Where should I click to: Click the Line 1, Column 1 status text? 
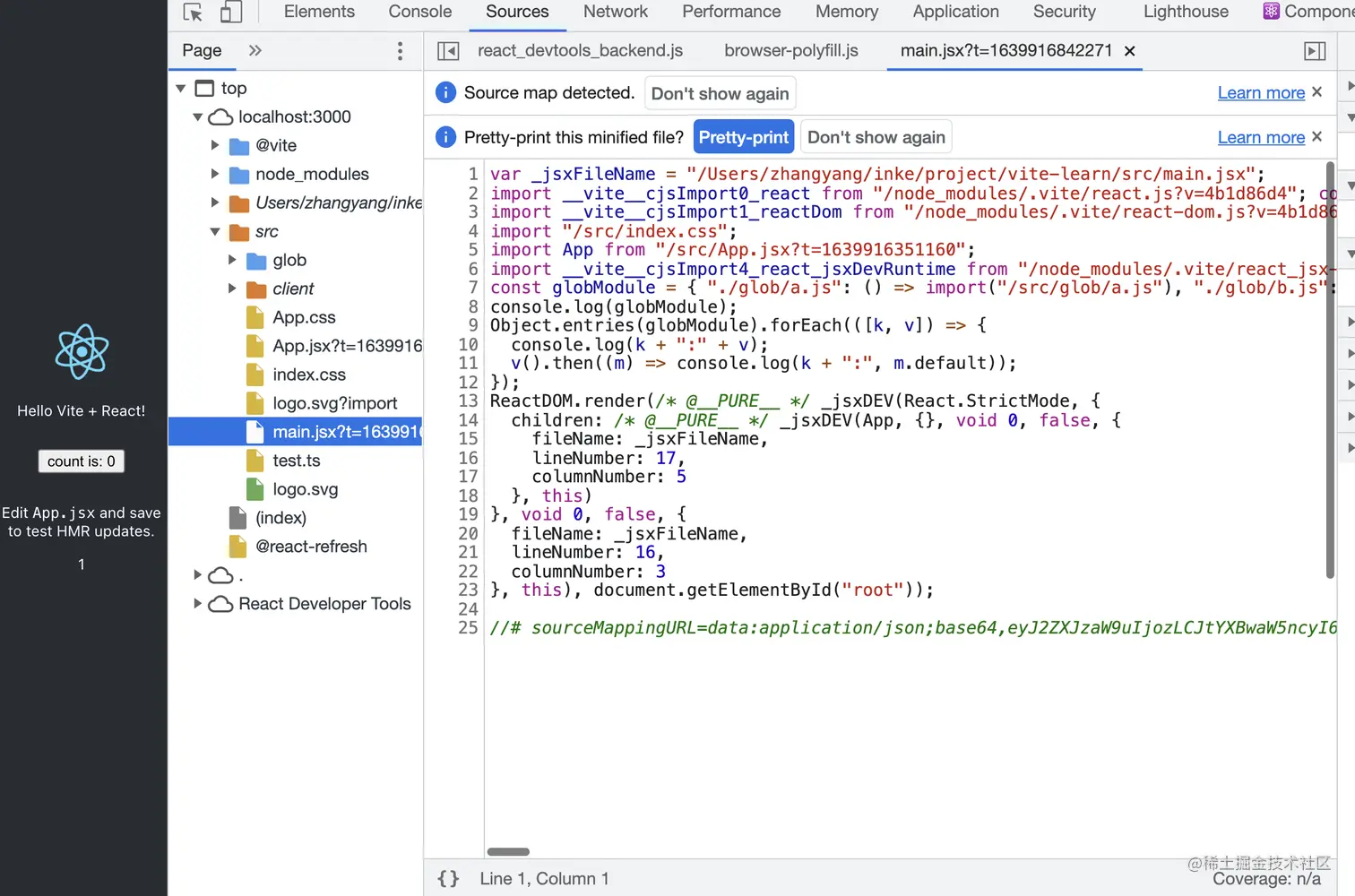coord(544,879)
